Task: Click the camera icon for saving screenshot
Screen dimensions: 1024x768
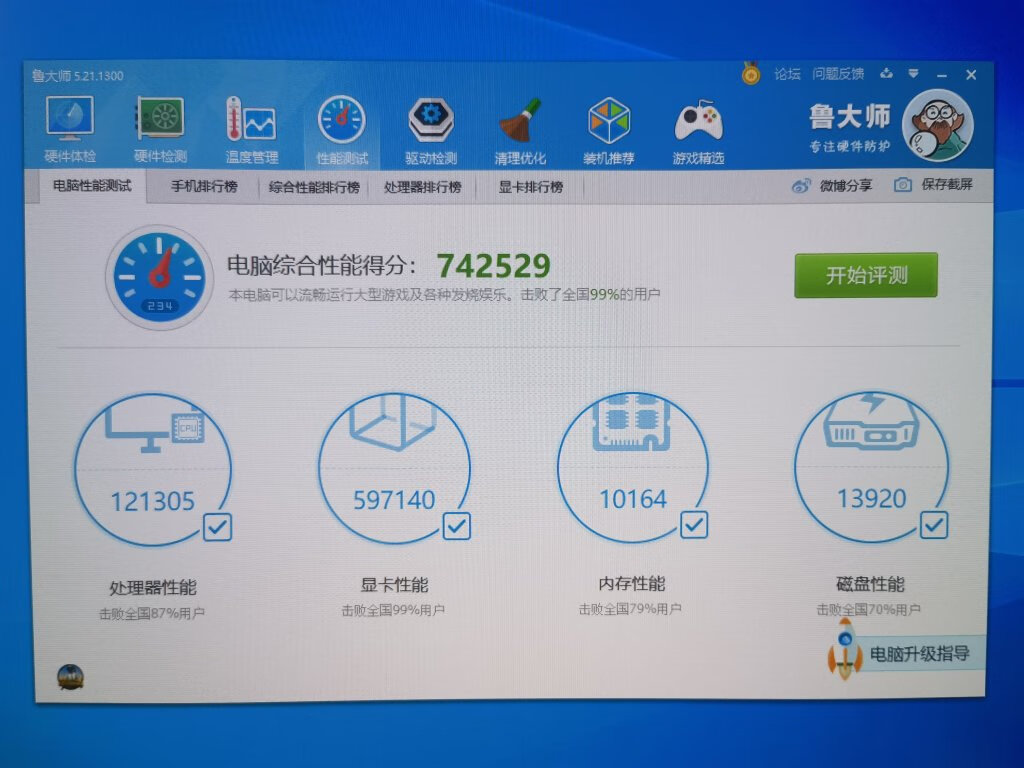Action: click(903, 185)
